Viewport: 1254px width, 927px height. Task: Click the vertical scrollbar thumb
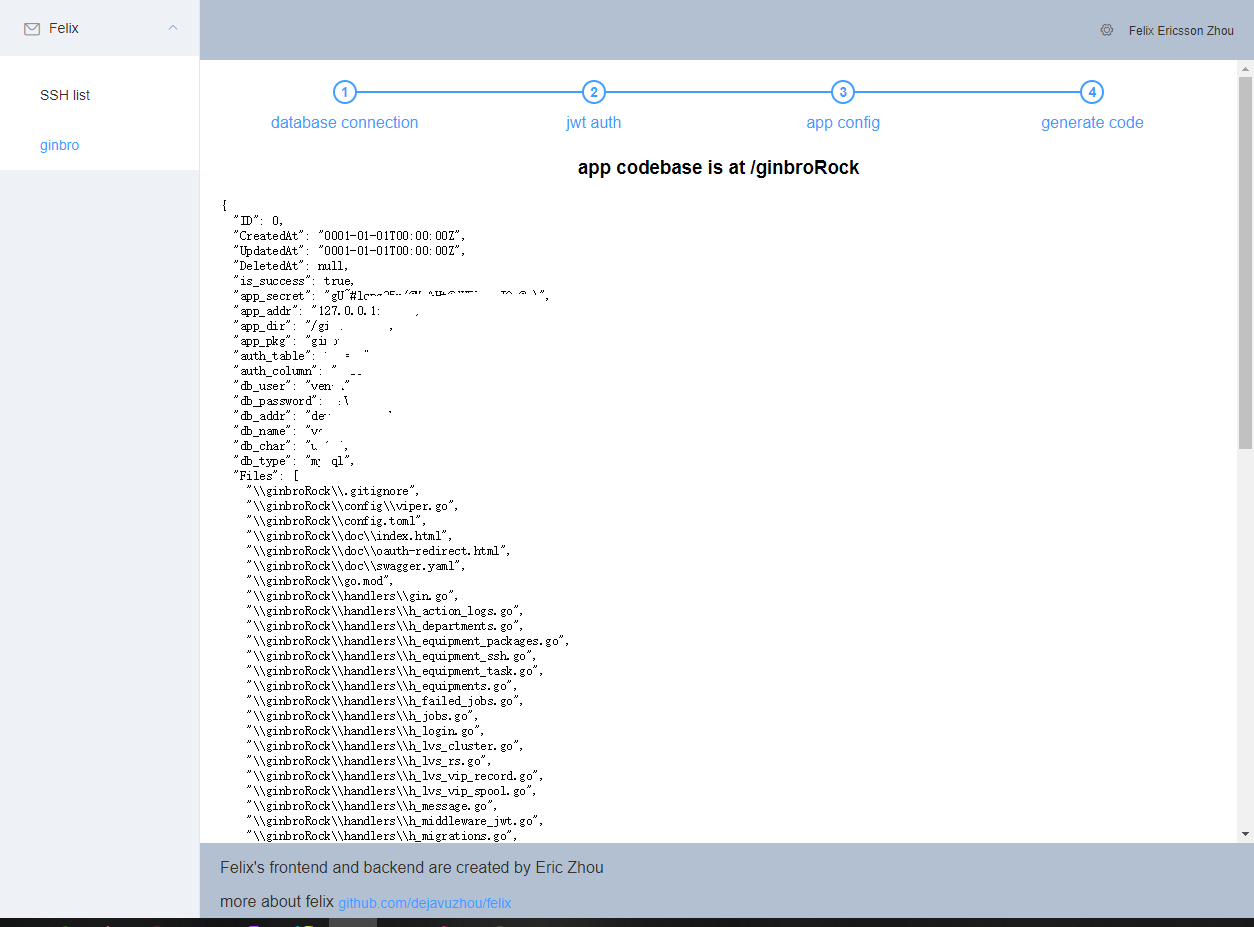click(x=1245, y=260)
